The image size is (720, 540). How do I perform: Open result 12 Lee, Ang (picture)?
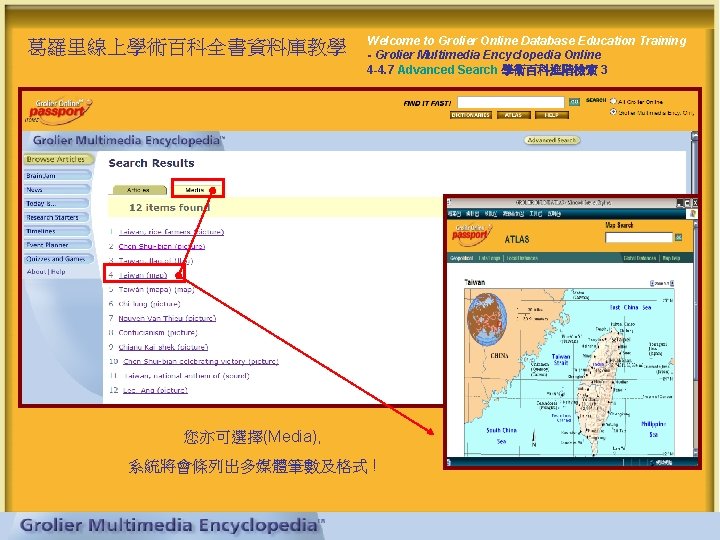[155, 390]
